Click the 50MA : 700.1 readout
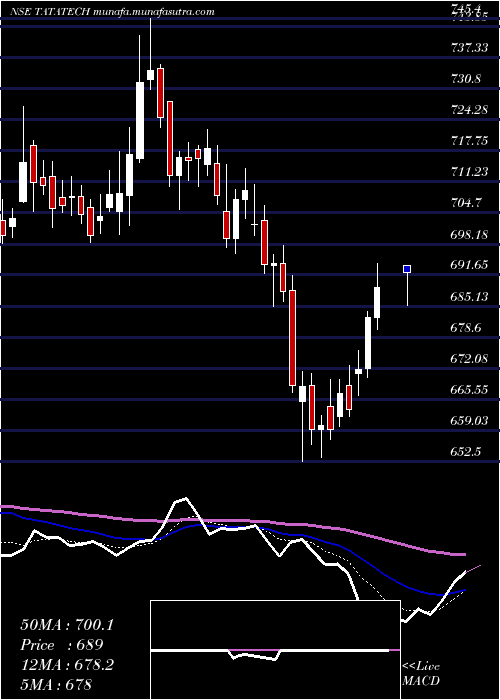The image size is (500, 700). click(x=67, y=625)
